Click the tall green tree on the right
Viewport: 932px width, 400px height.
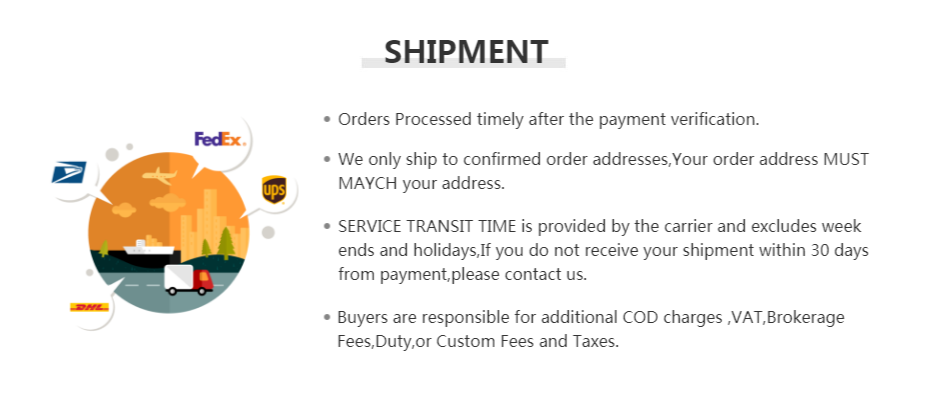click(226, 241)
